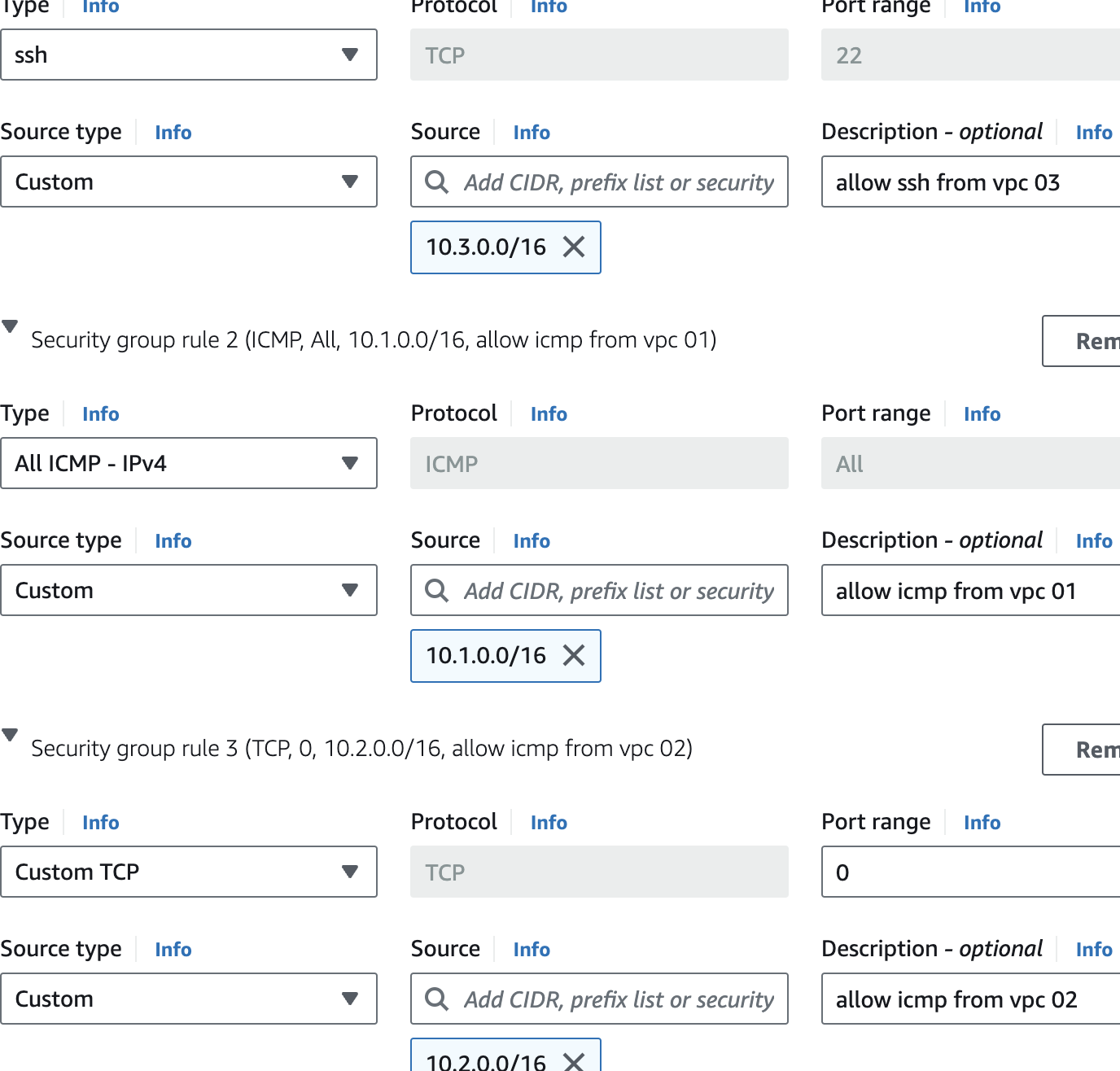Open Info link beside rule 3 Port range
The height and width of the screenshot is (1071, 1120).
(982, 823)
